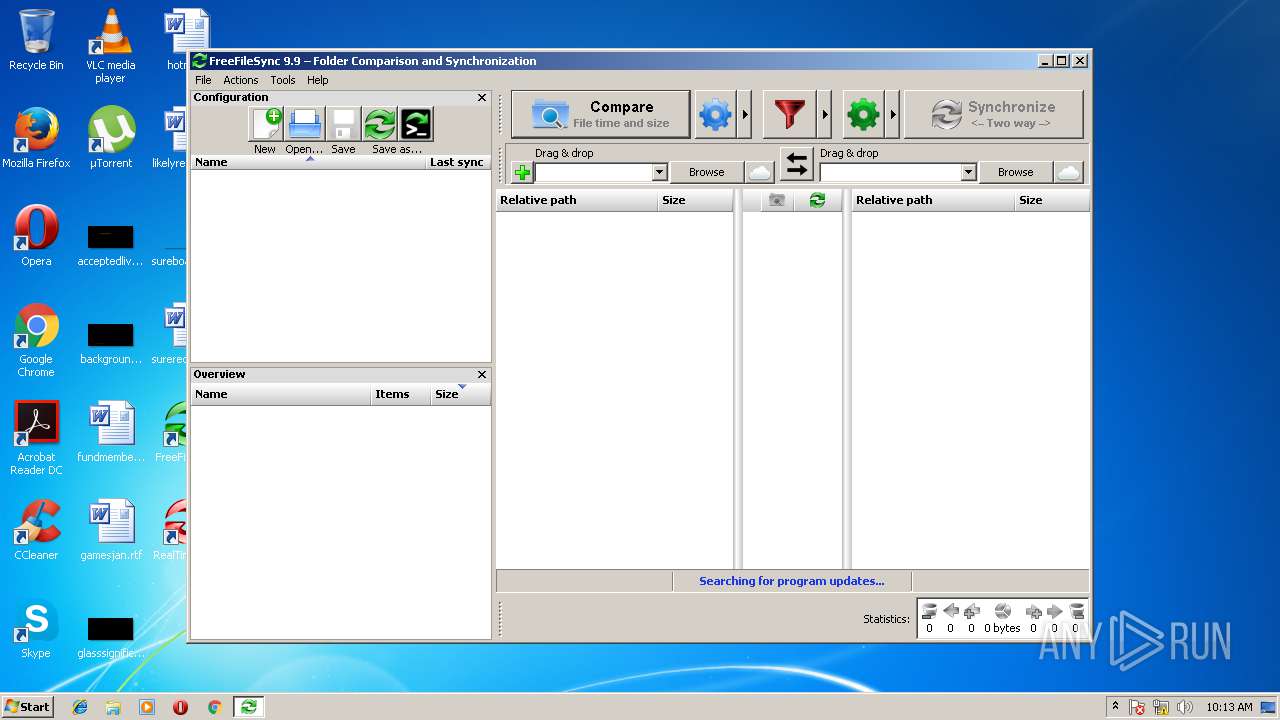Select the Skype desktop icon
The width and height of the screenshot is (1280, 720).
[x=36, y=630]
